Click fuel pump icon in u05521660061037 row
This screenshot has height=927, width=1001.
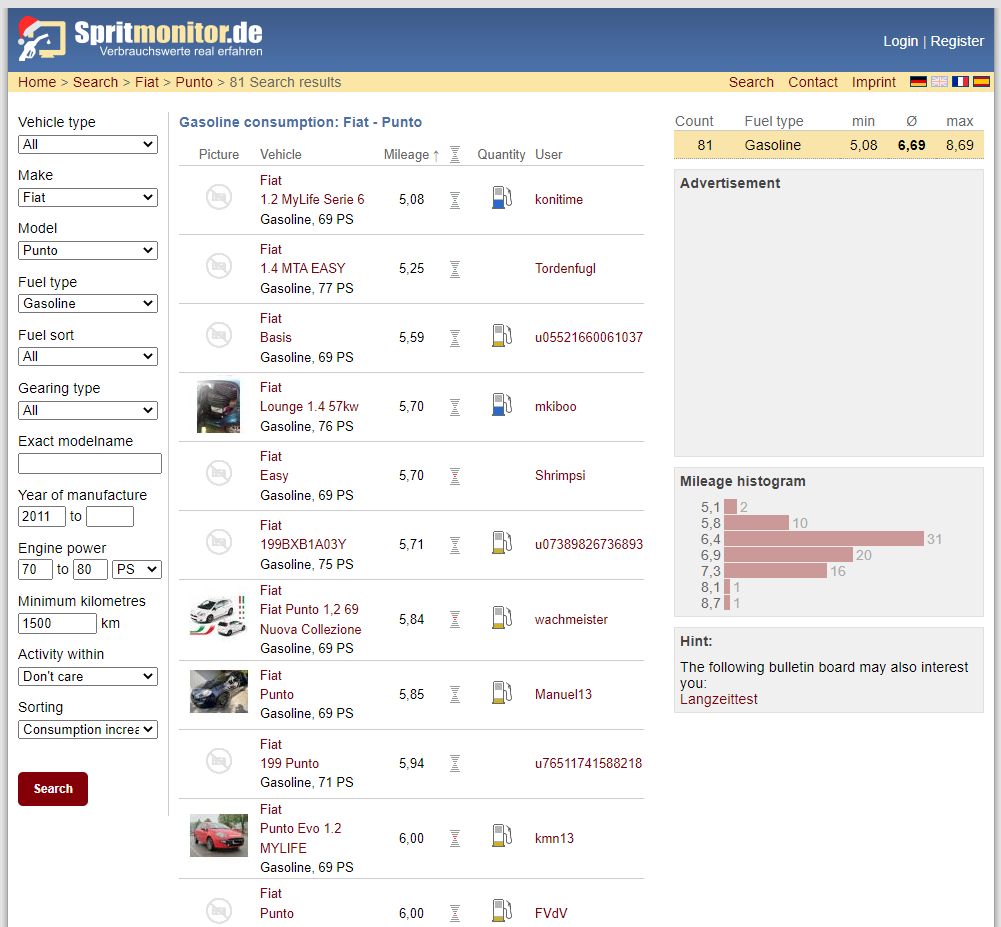coord(502,336)
